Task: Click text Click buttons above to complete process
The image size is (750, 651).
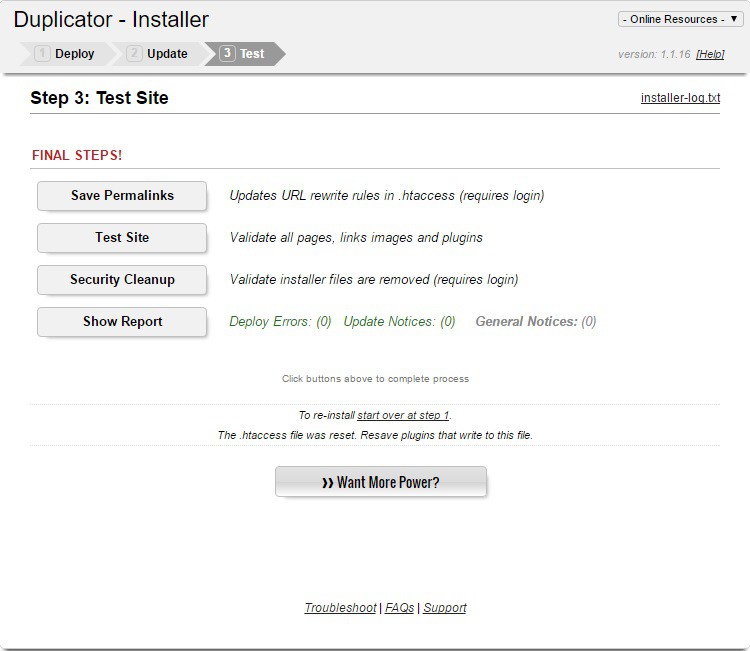Action: (x=375, y=379)
